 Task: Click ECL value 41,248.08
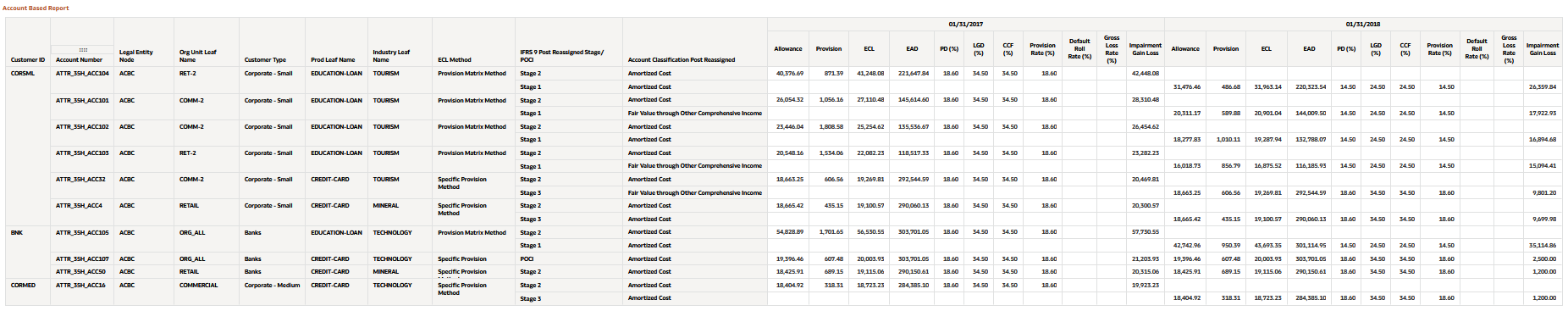point(870,74)
